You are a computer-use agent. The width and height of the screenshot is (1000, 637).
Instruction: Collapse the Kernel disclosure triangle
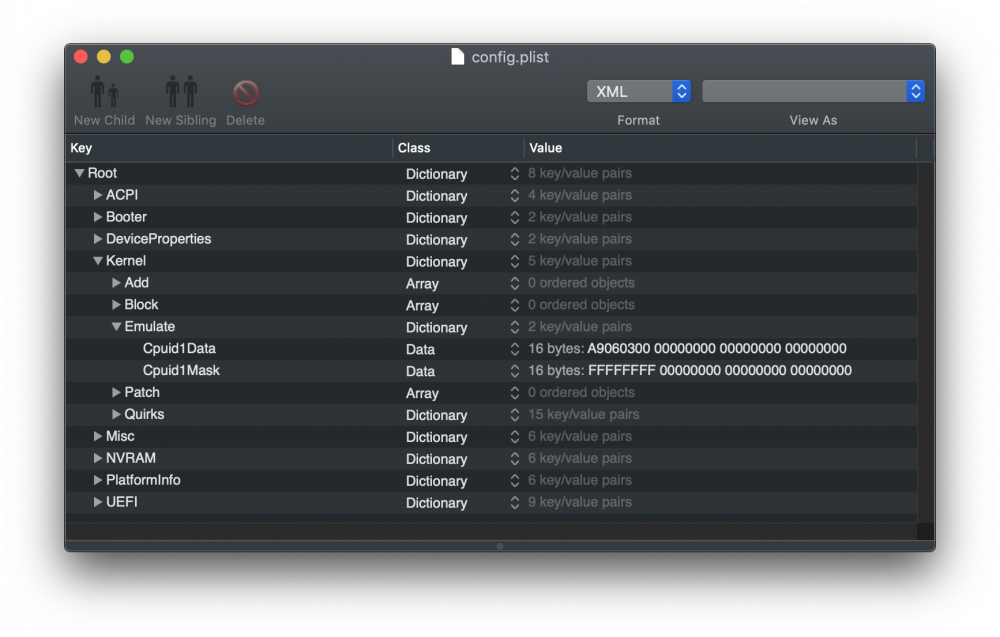tap(98, 261)
